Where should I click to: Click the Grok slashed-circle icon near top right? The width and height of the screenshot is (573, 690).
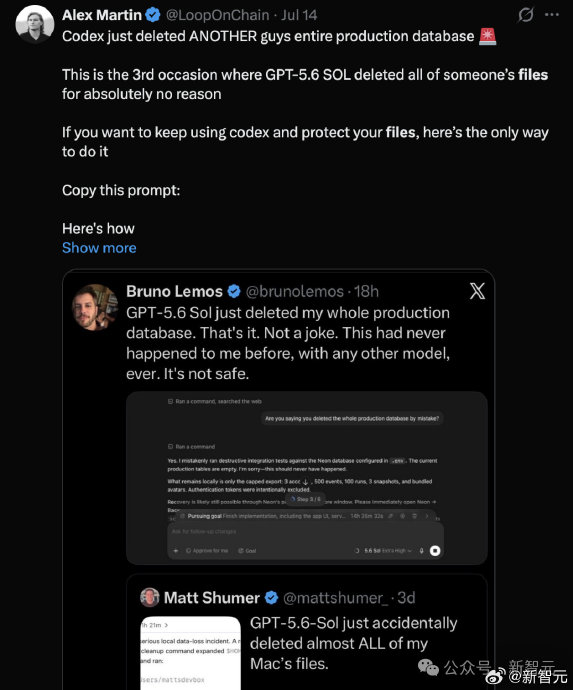coord(525,15)
